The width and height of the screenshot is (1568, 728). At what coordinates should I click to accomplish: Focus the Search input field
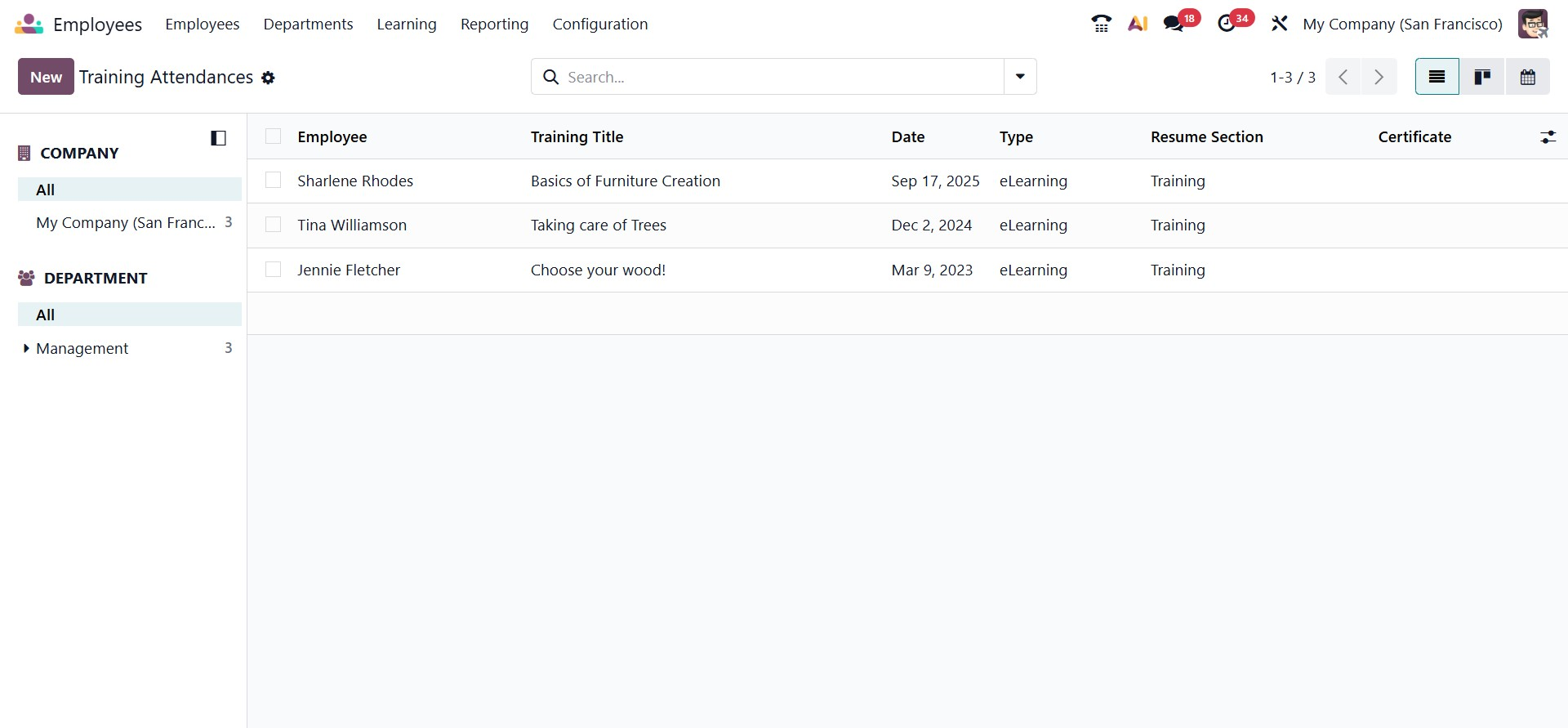coord(776,77)
